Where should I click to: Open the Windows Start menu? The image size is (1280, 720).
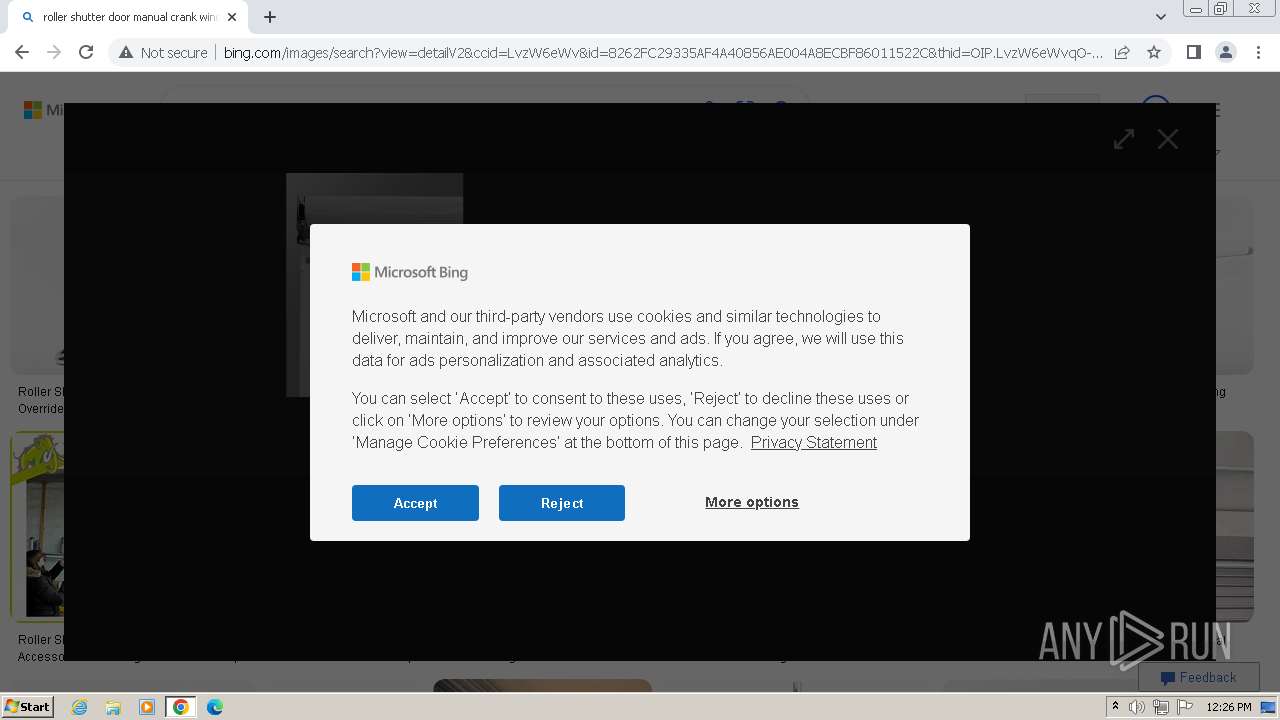coord(28,706)
